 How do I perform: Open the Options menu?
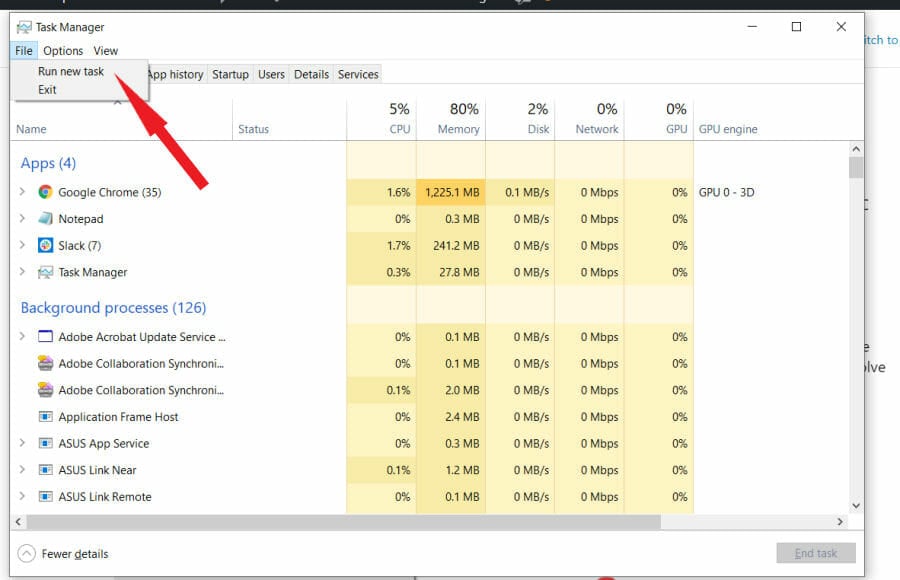pos(63,51)
